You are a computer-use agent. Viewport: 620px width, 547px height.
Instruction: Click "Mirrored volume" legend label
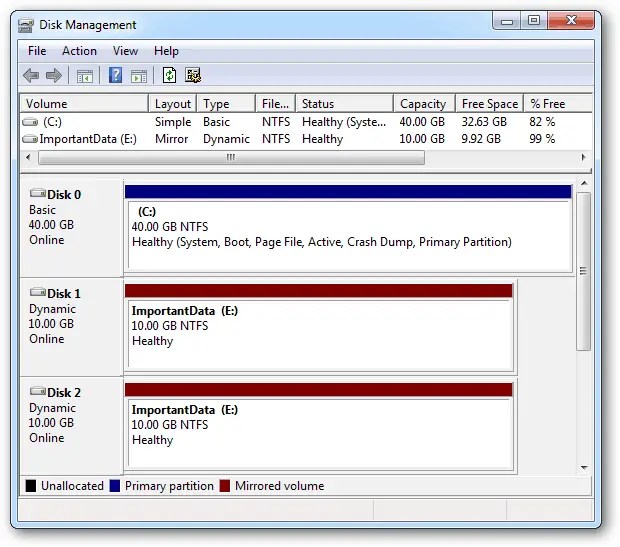280,486
